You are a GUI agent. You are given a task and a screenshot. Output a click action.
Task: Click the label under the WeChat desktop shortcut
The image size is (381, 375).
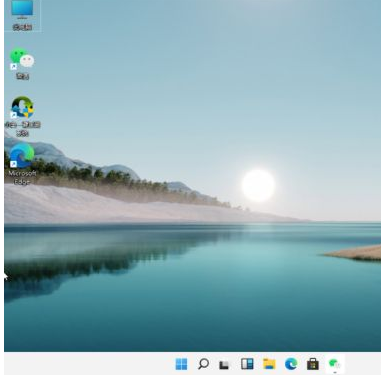22,76
